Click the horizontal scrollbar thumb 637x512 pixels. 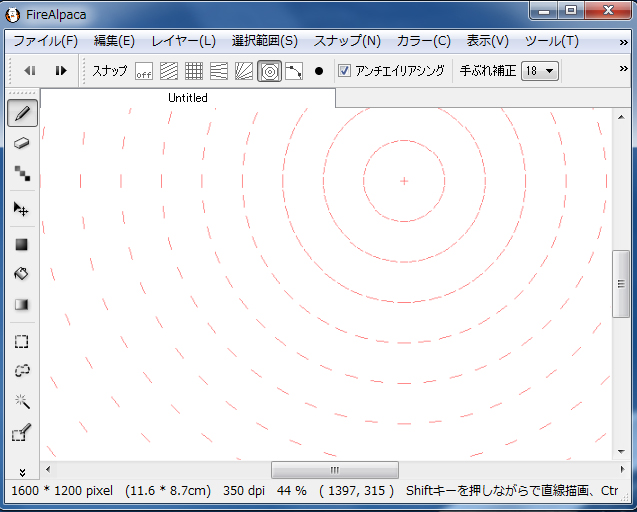tap(334, 470)
